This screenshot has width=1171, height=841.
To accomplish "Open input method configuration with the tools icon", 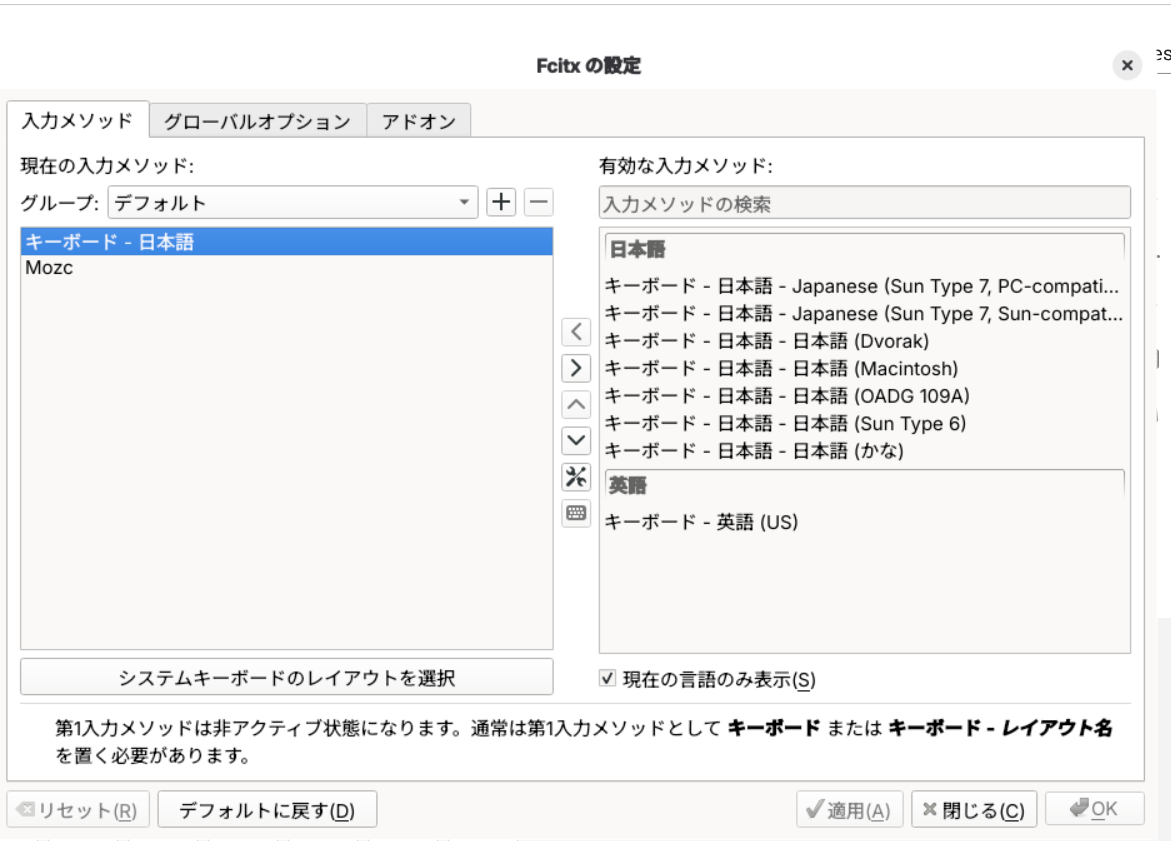I will (576, 477).
